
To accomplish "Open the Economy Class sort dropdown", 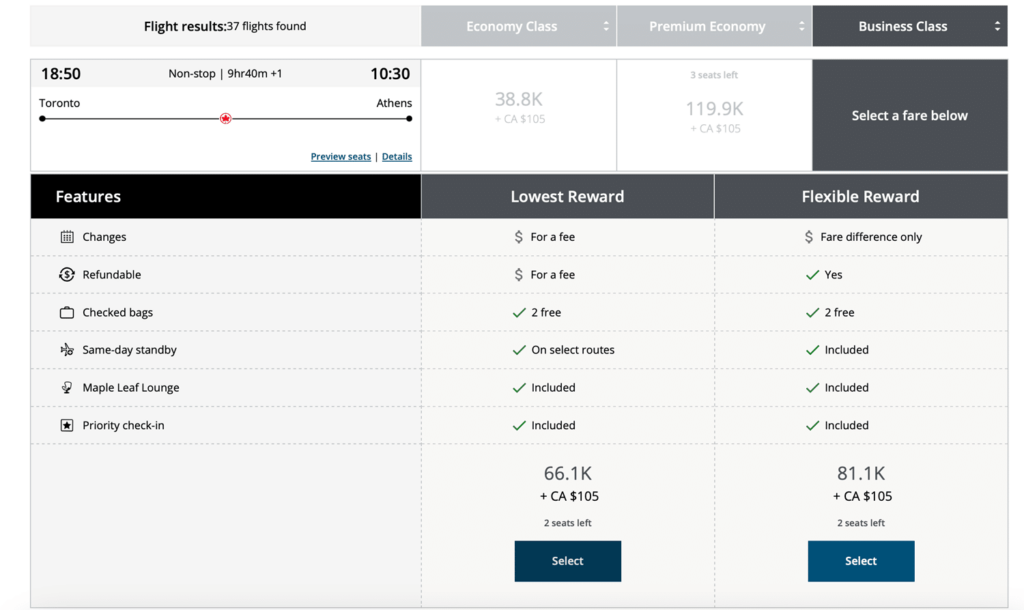I will (x=607, y=26).
